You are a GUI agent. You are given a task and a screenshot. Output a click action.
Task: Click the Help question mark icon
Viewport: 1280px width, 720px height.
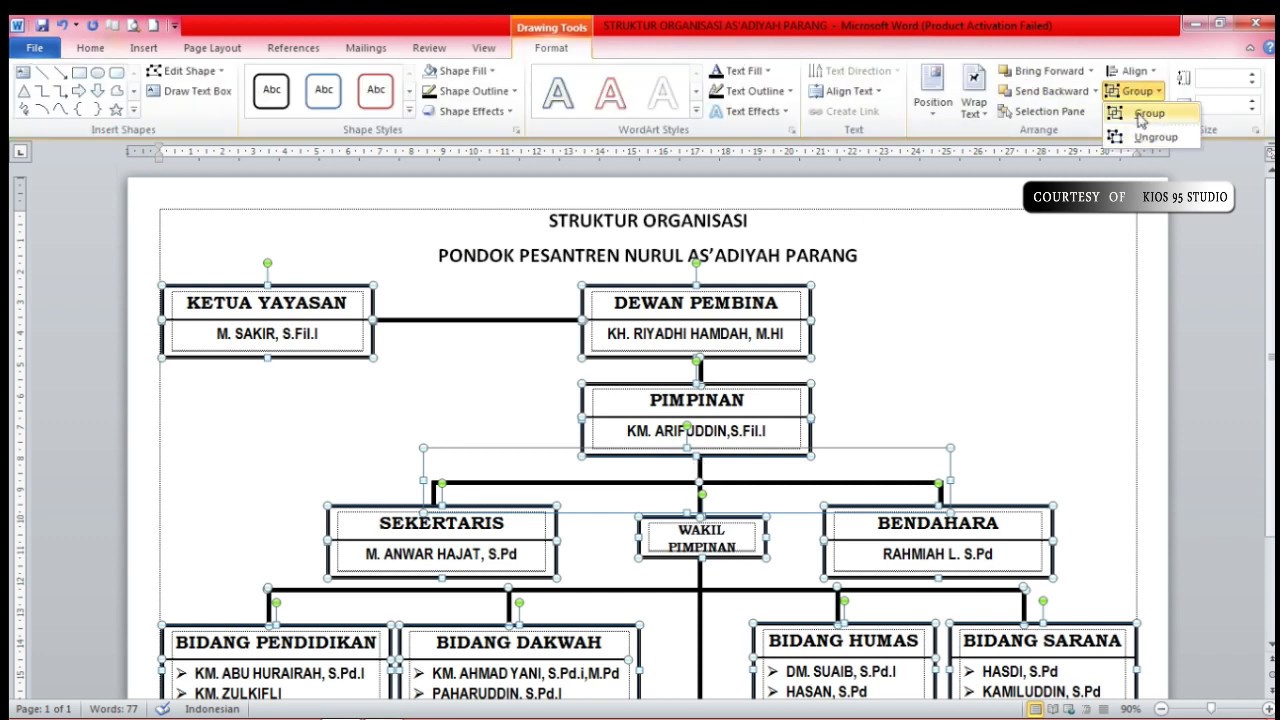1268,48
